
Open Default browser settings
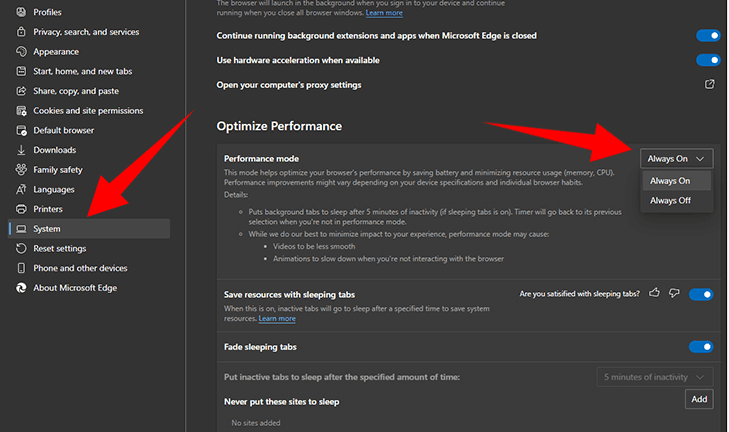(x=89, y=130)
